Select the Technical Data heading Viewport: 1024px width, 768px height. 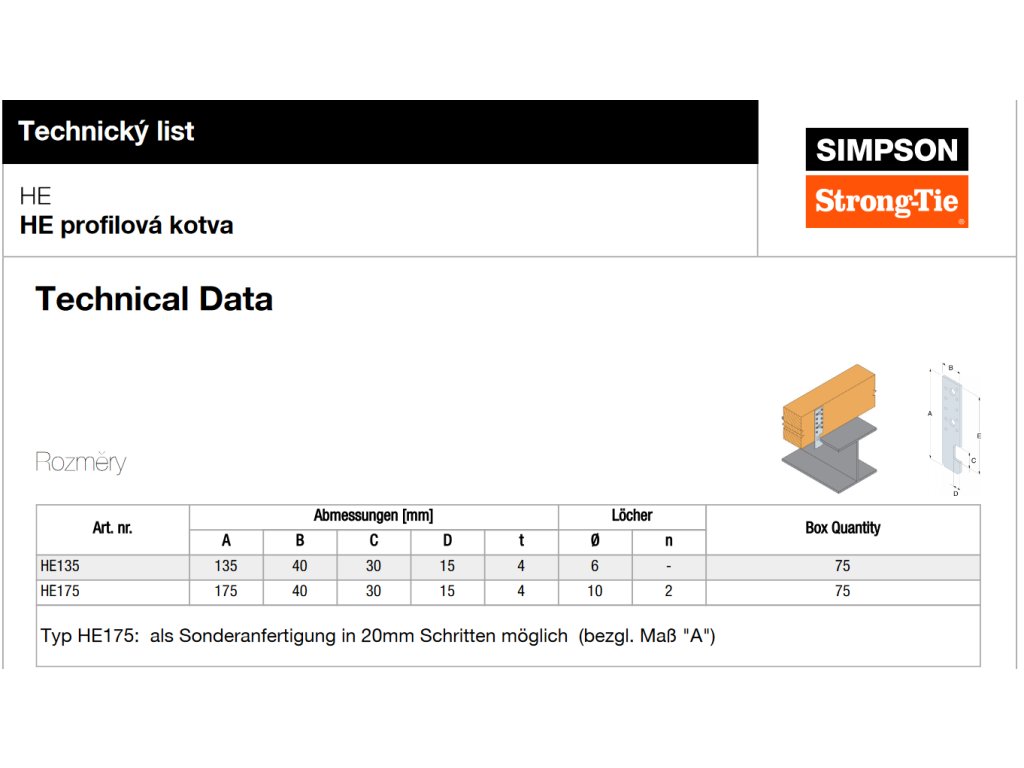pyautogui.click(x=154, y=299)
